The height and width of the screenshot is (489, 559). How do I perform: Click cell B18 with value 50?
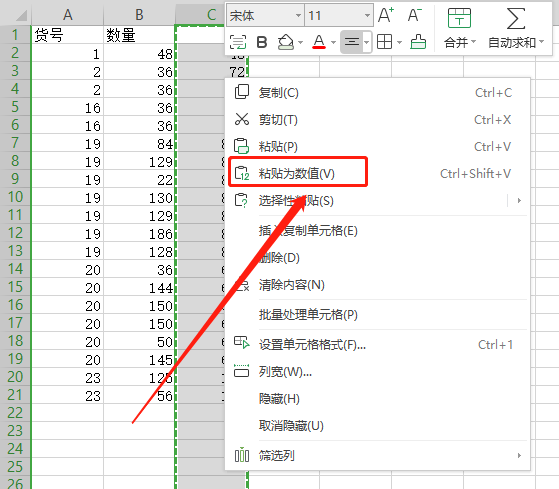click(x=139, y=341)
